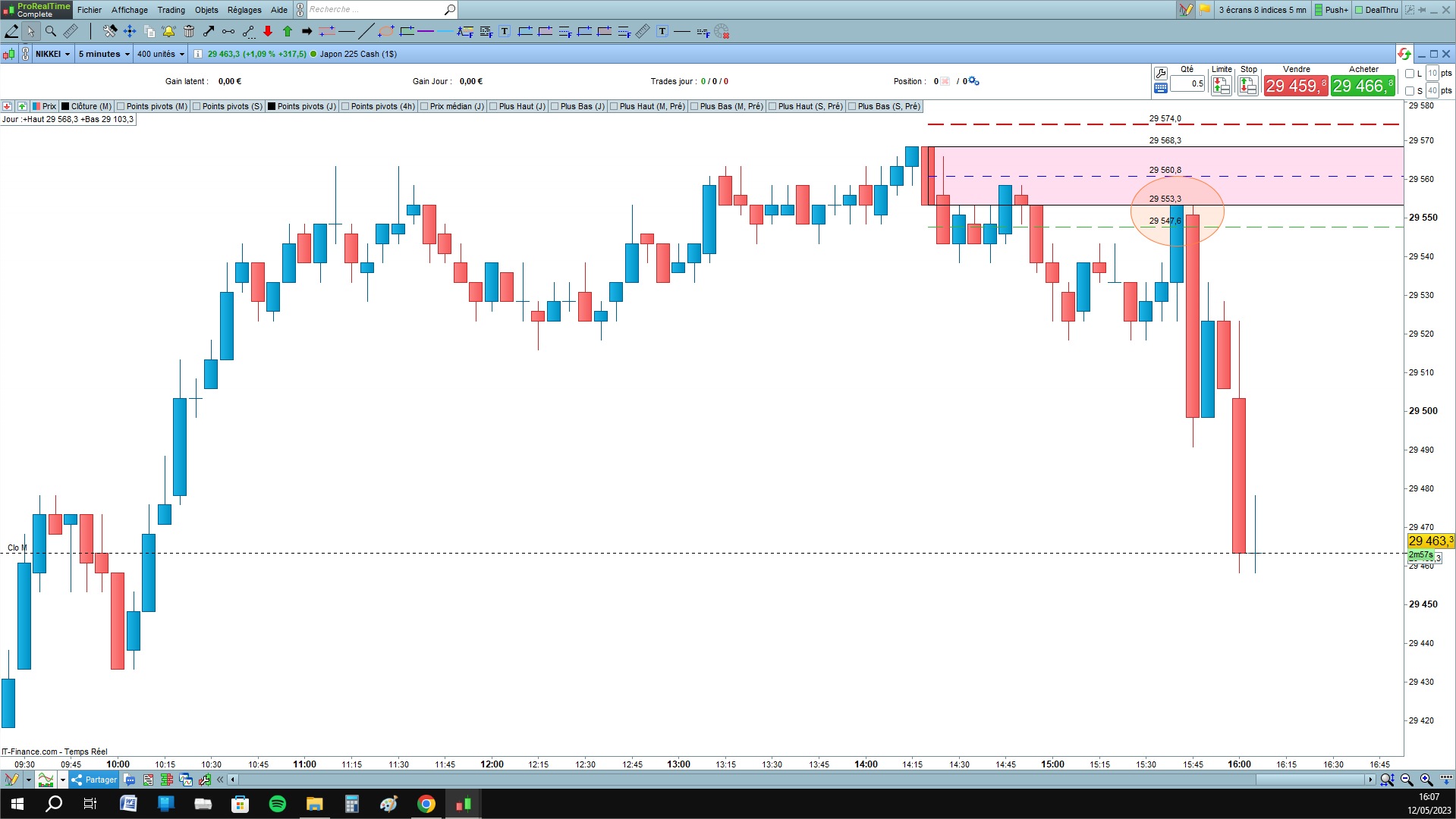Screen dimensions: 1456x819
Task: Delete objects with the trash icon
Action: point(189,31)
